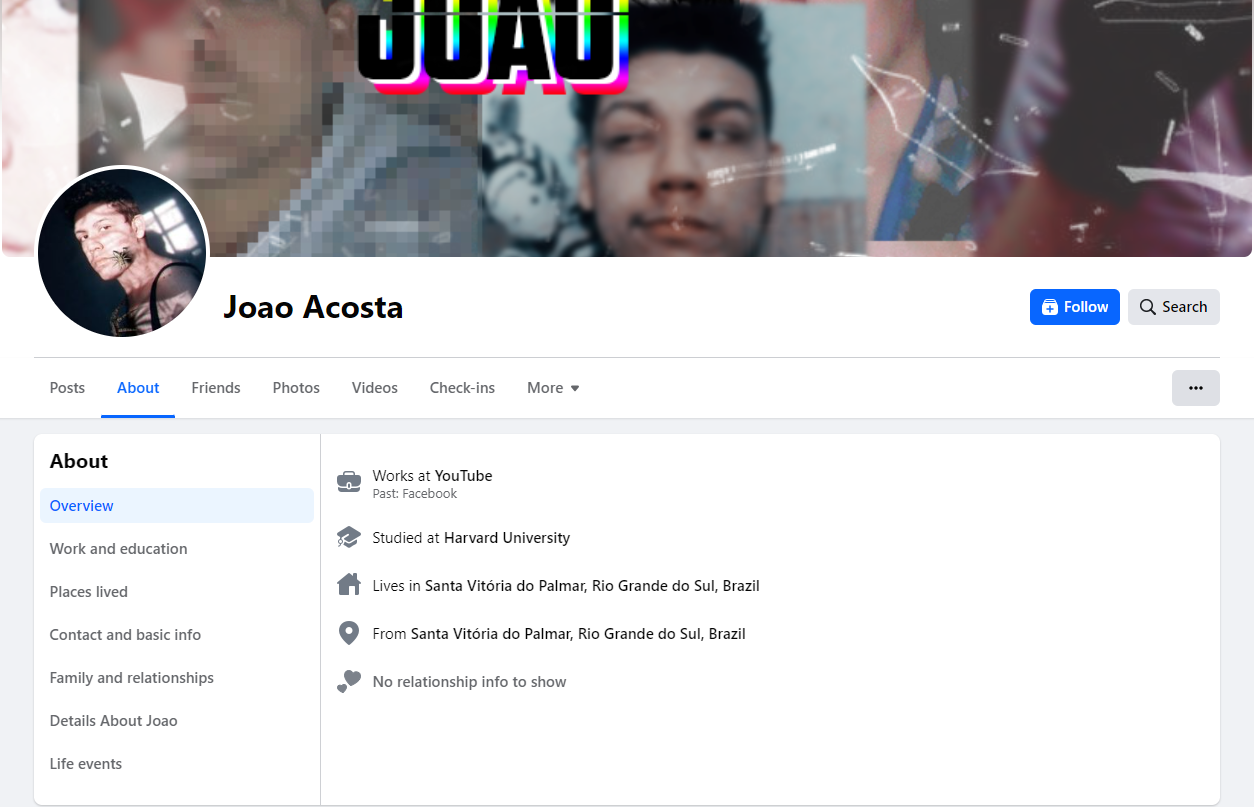1254x807 pixels.
Task: Click the location pin icon beside From
Action: click(x=349, y=633)
